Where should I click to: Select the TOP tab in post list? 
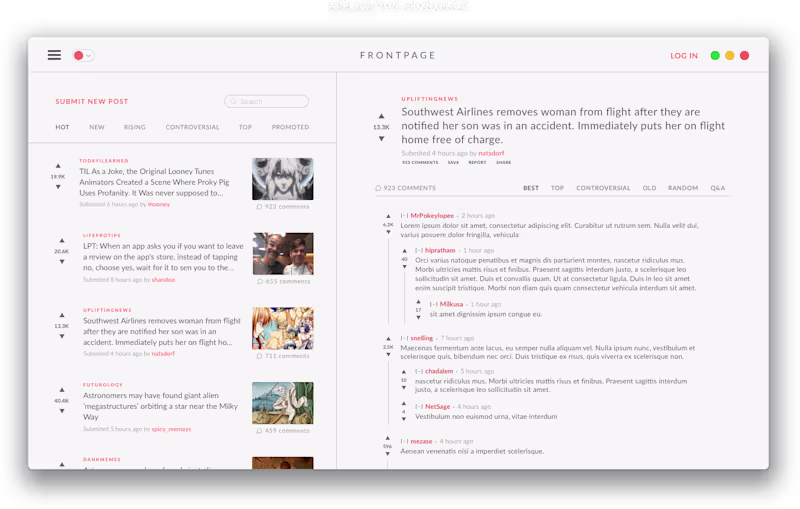[x=245, y=127]
